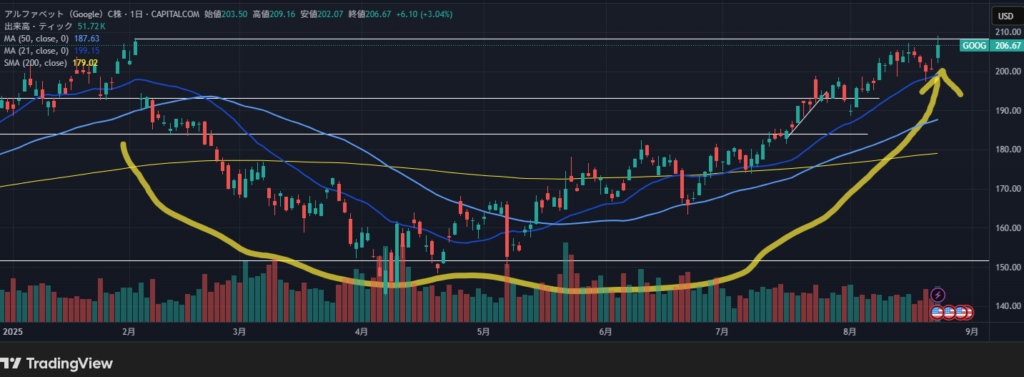Click the 8月 label on time axis

[x=849, y=332]
